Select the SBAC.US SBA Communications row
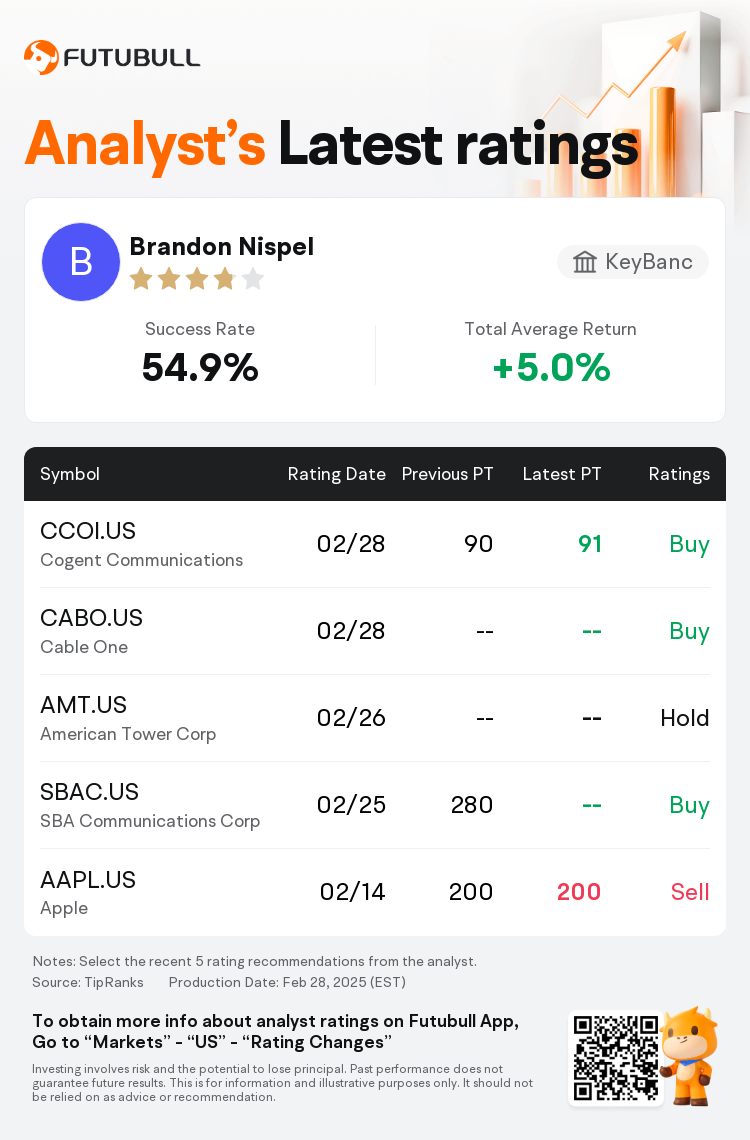 pyautogui.click(x=375, y=805)
